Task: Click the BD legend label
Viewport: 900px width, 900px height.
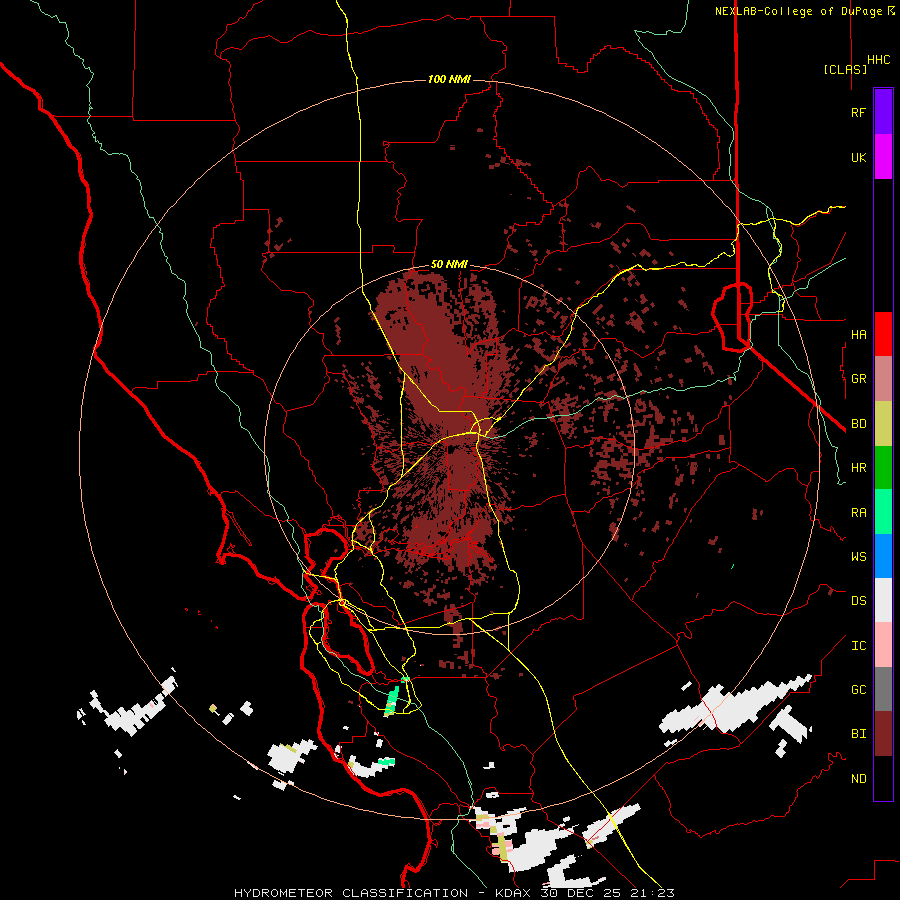Action: click(x=858, y=424)
